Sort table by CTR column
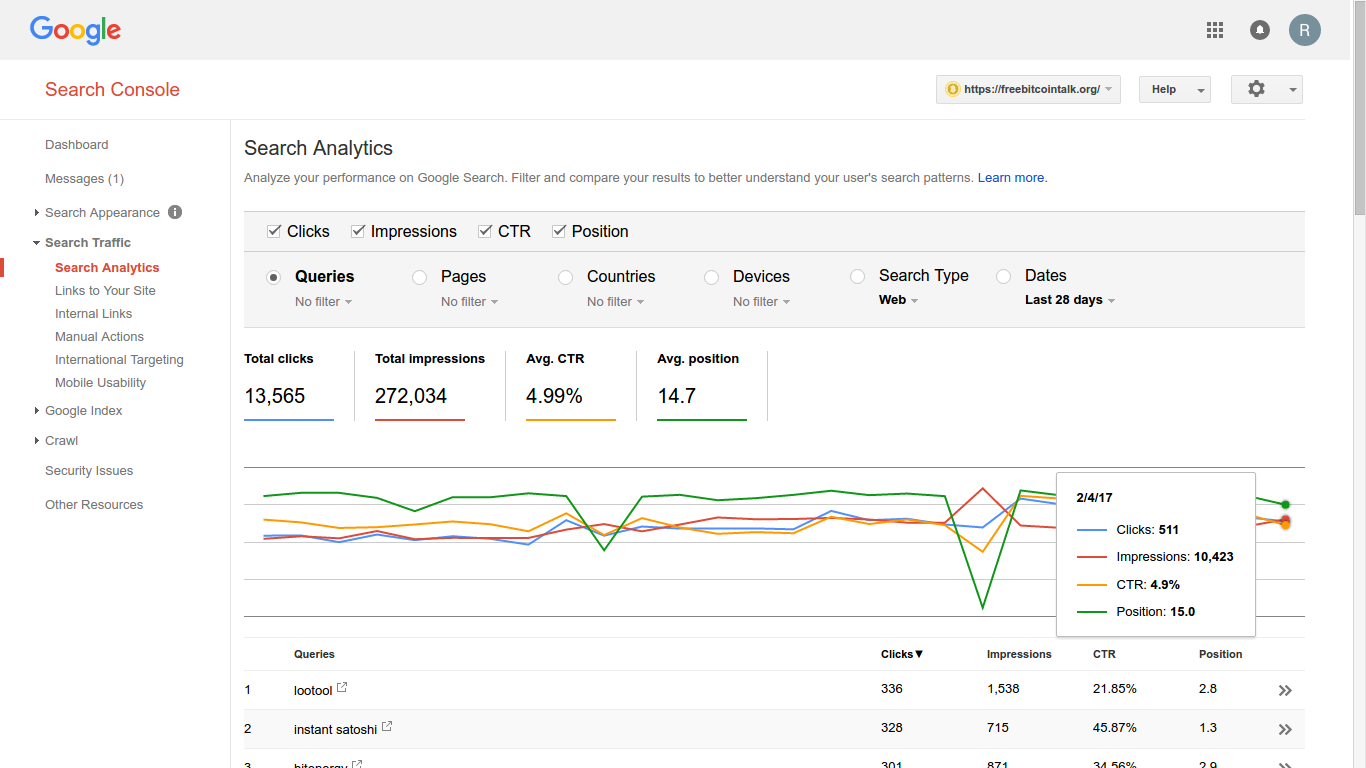The height and width of the screenshot is (768, 1366). point(1104,654)
